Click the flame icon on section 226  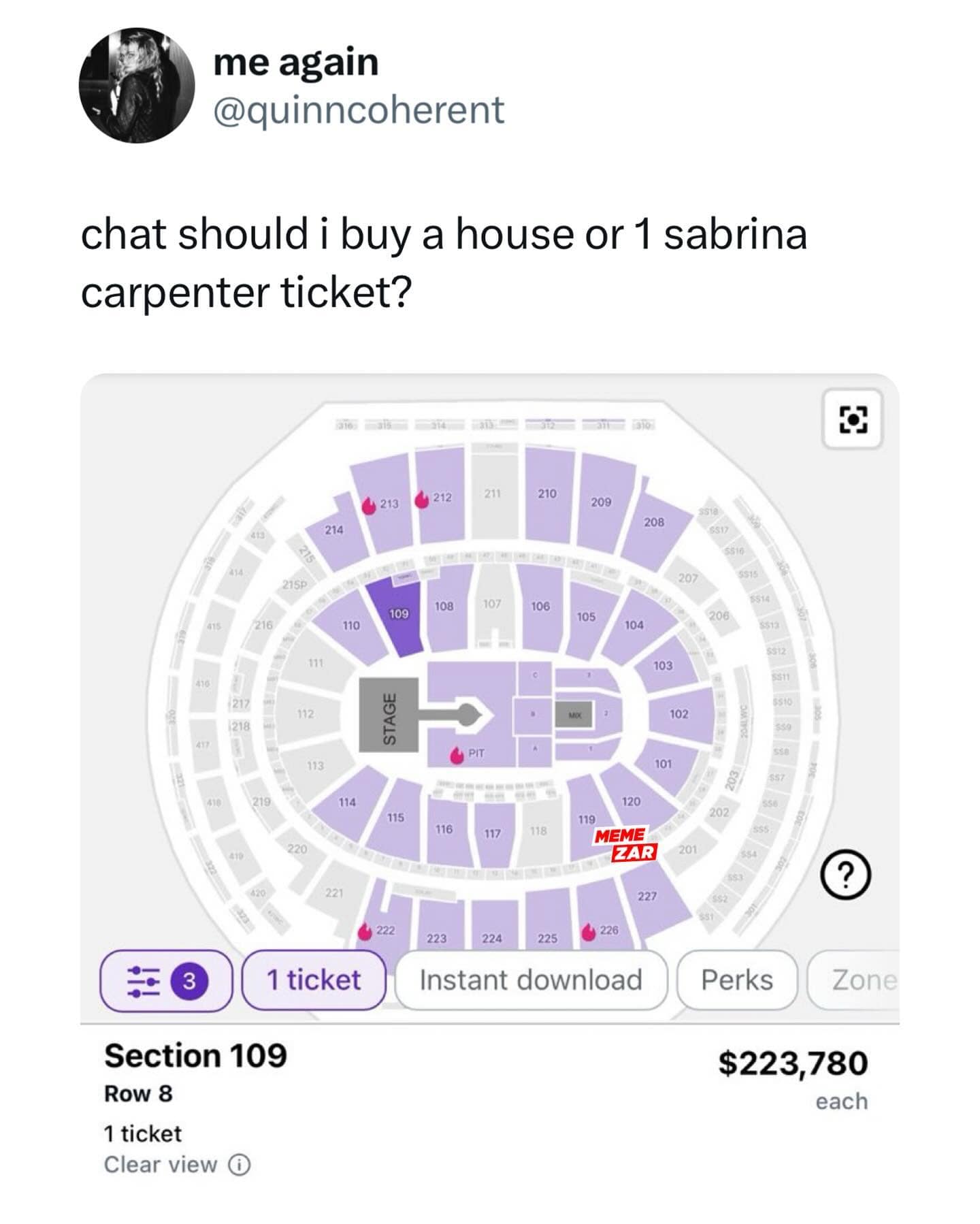[589, 932]
